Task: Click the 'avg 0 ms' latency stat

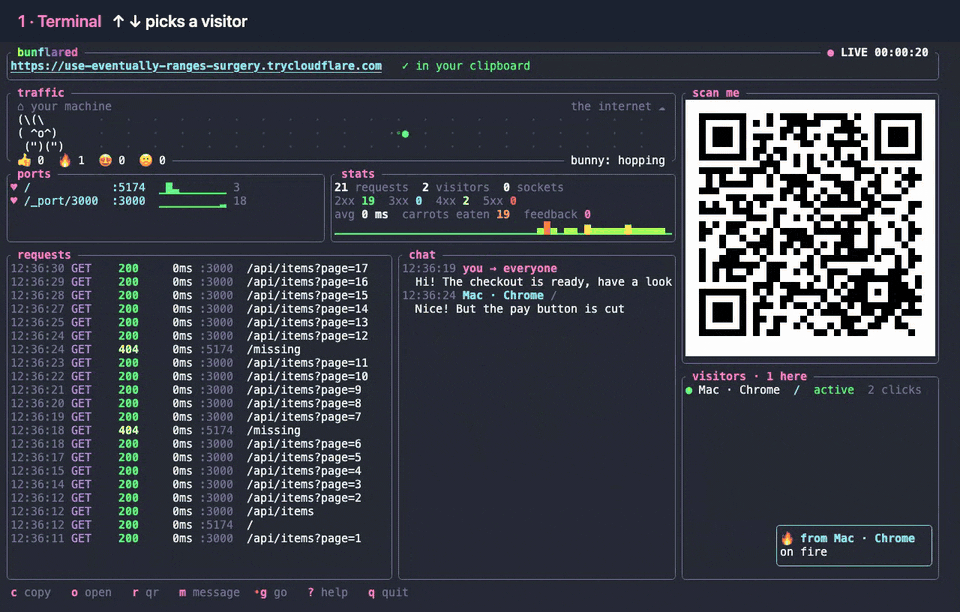Action: [x=361, y=214]
